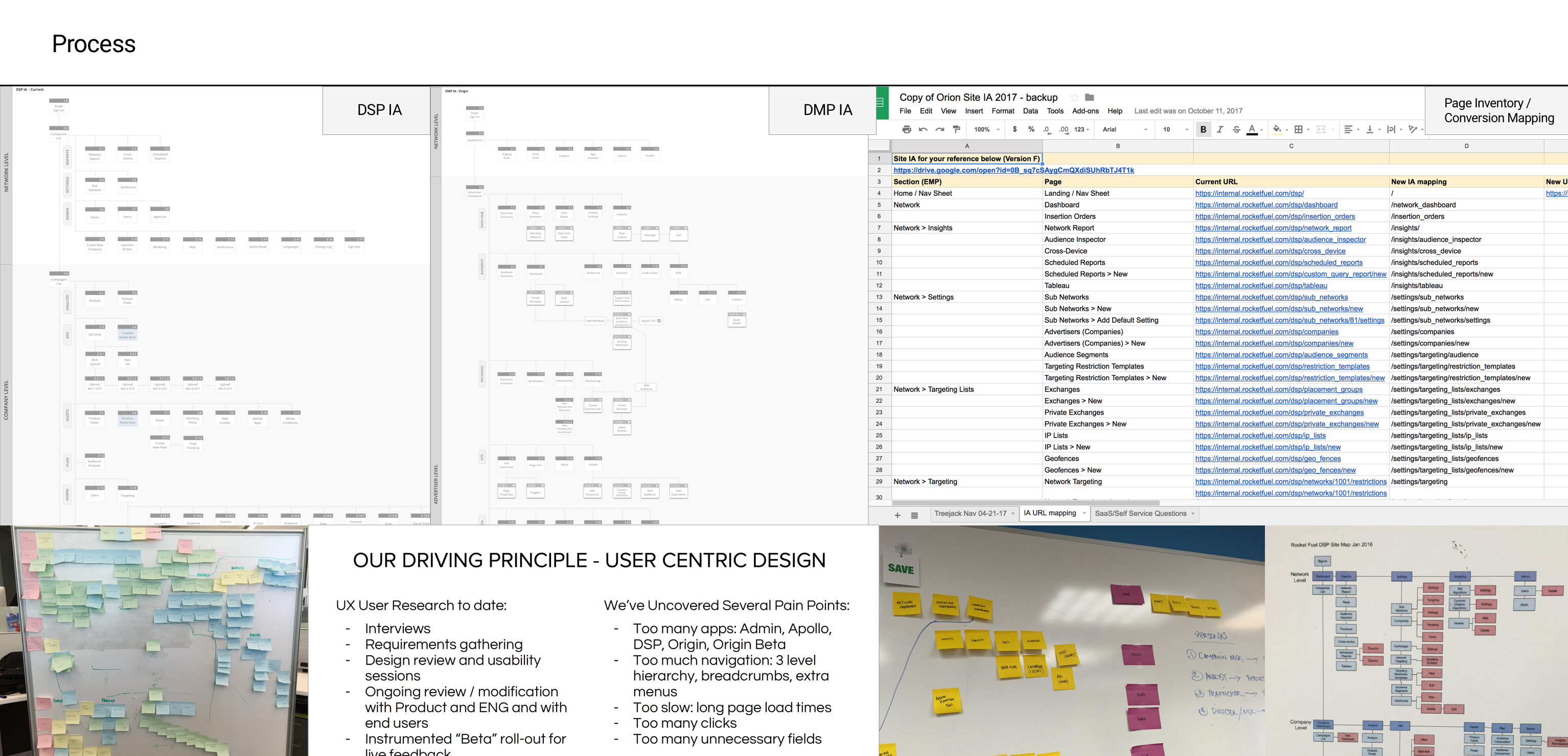Screen dimensions: 1568x756
Task: Open the Treejack Nav tab dropdown arrow
Action: coord(1013,514)
